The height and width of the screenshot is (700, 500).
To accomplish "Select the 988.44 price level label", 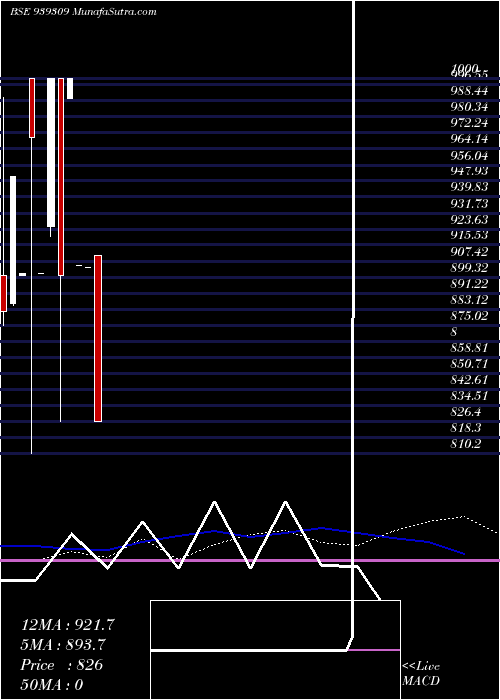I will pos(469,91).
